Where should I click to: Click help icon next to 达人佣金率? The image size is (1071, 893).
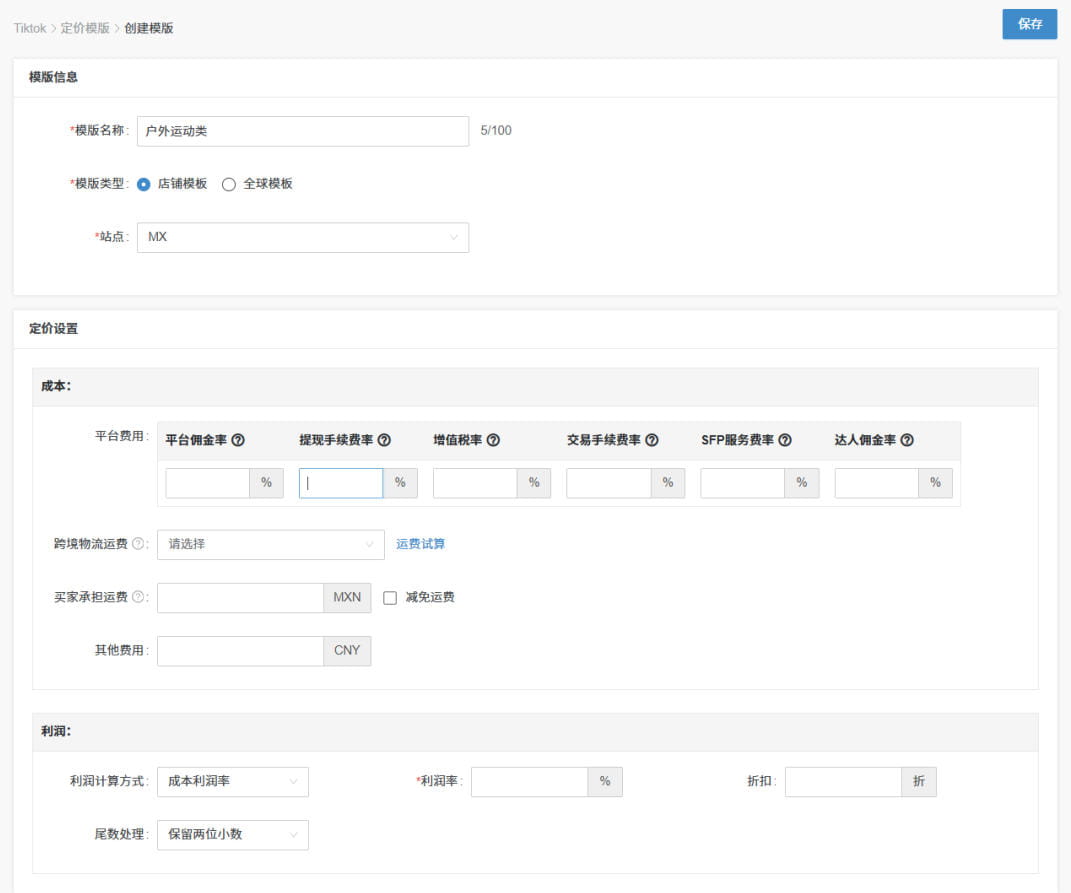pos(906,440)
